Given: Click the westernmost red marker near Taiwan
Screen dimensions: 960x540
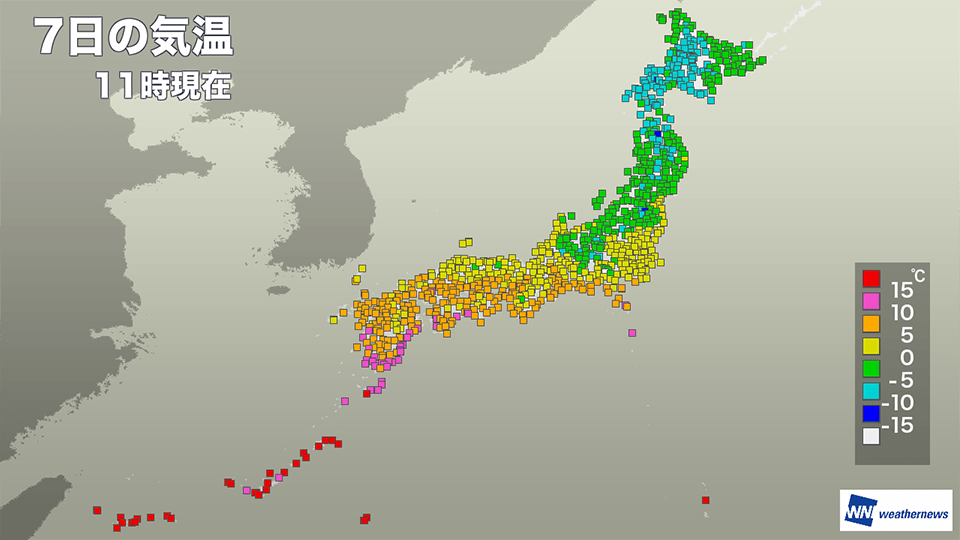Looking at the screenshot, I should 97,510.
